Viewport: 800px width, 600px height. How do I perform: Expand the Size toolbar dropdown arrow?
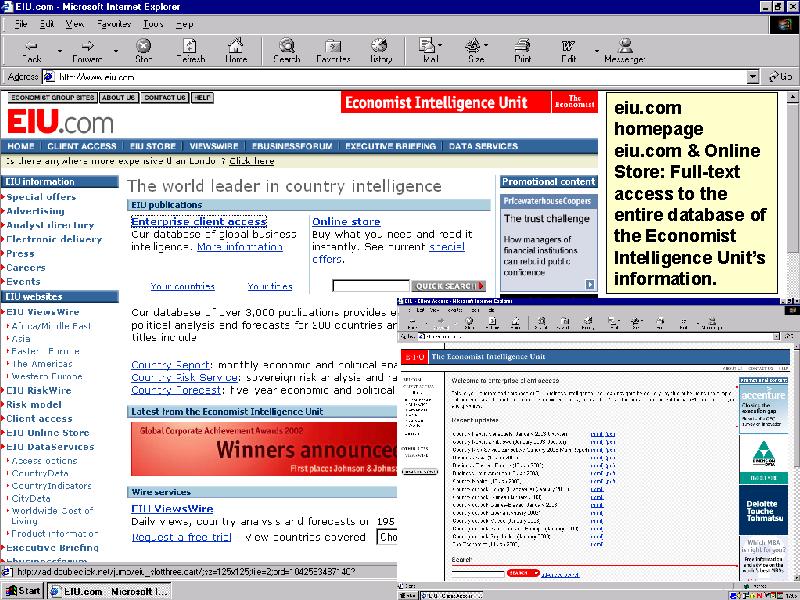pos(486,45)
